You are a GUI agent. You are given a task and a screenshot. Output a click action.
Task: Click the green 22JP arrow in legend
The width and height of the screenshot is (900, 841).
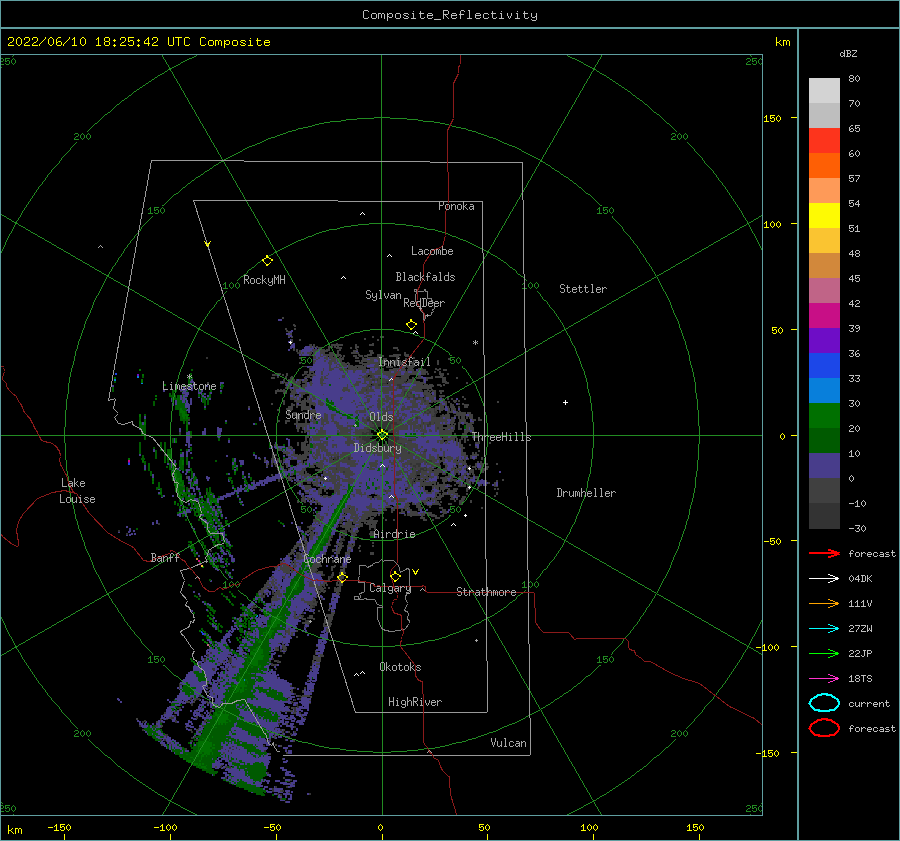(x=824, y=653)
